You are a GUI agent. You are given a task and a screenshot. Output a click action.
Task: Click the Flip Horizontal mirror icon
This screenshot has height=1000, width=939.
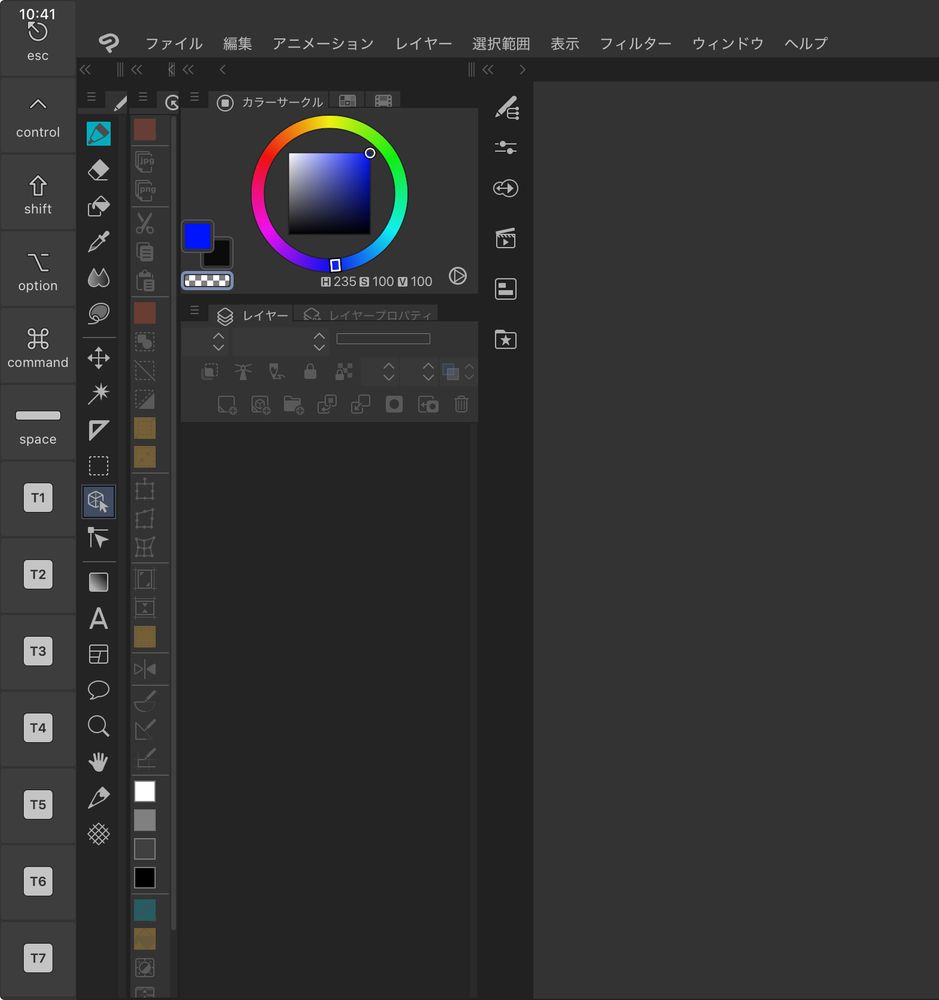click(145, 669)
